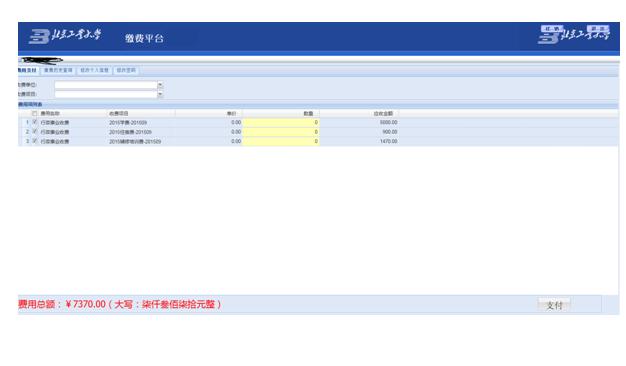This screenshot has height=366, width=626.
Task: Click the university logo beside 缴费平台
Action: (x=65, y=36)
